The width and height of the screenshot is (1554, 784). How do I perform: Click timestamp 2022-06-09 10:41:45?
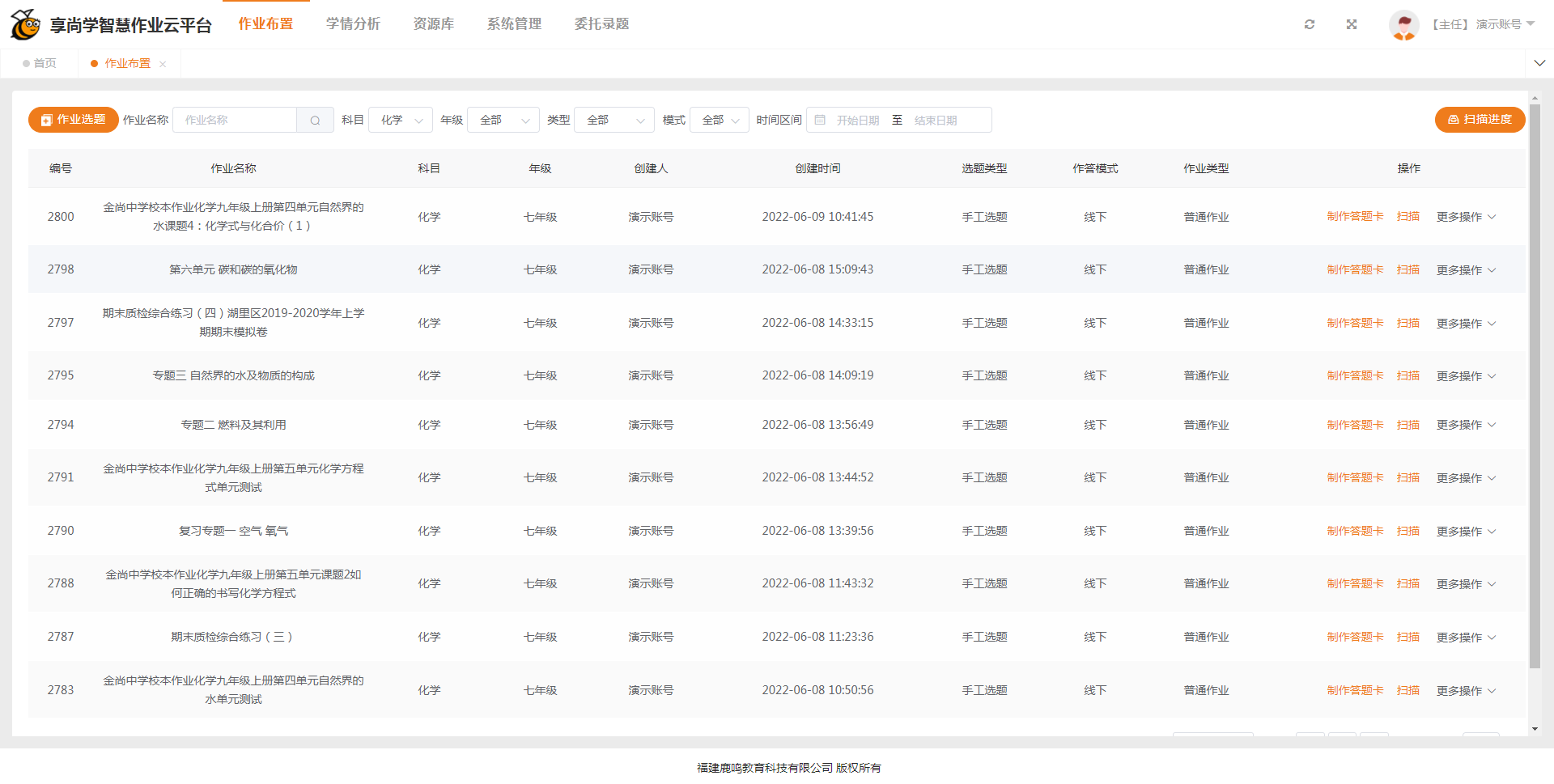817,217
